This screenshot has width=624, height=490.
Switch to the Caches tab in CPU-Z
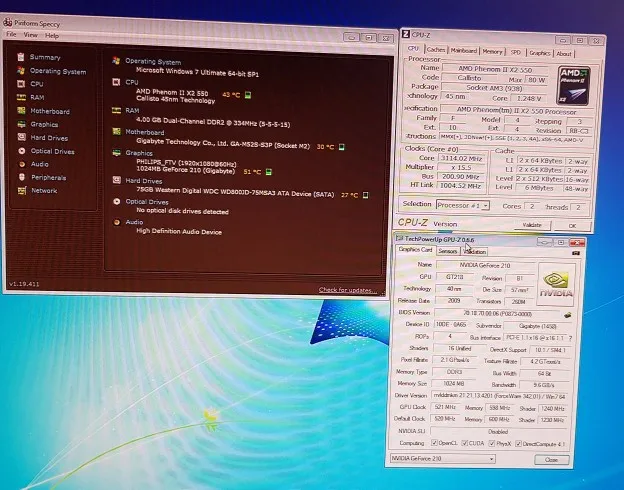coord(435,50)
